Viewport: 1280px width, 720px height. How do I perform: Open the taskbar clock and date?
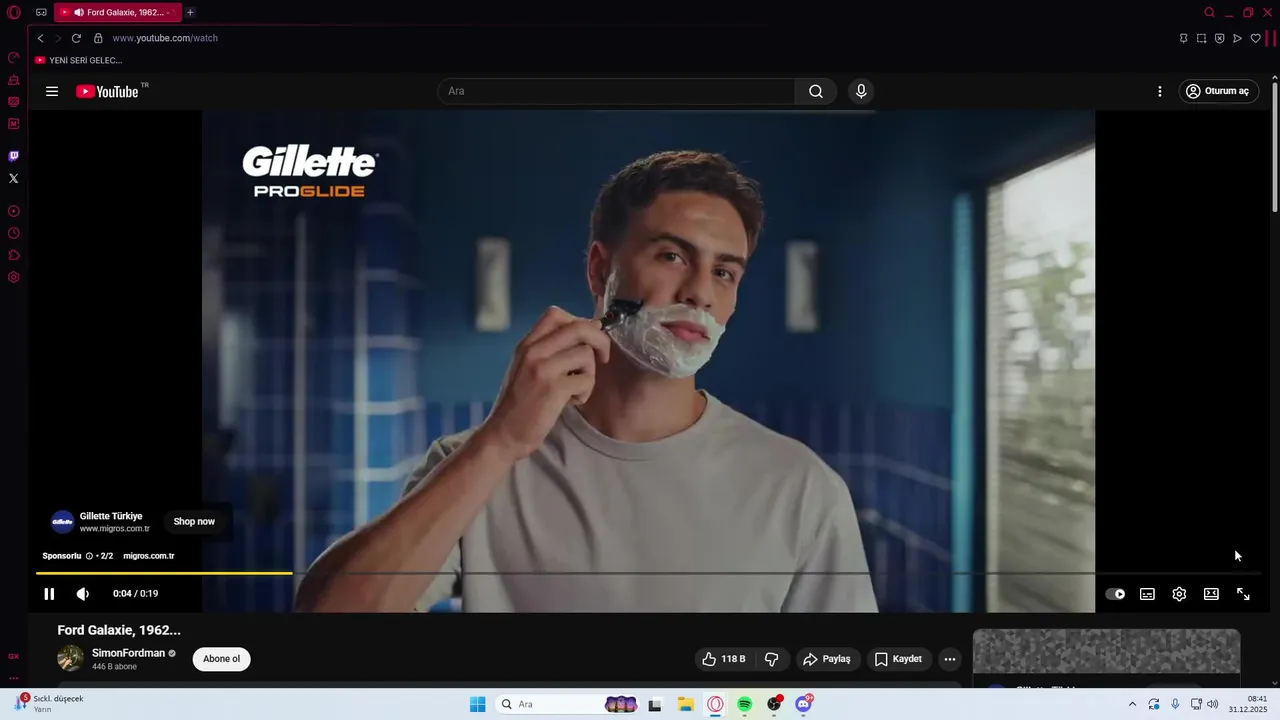point(1248,704)
